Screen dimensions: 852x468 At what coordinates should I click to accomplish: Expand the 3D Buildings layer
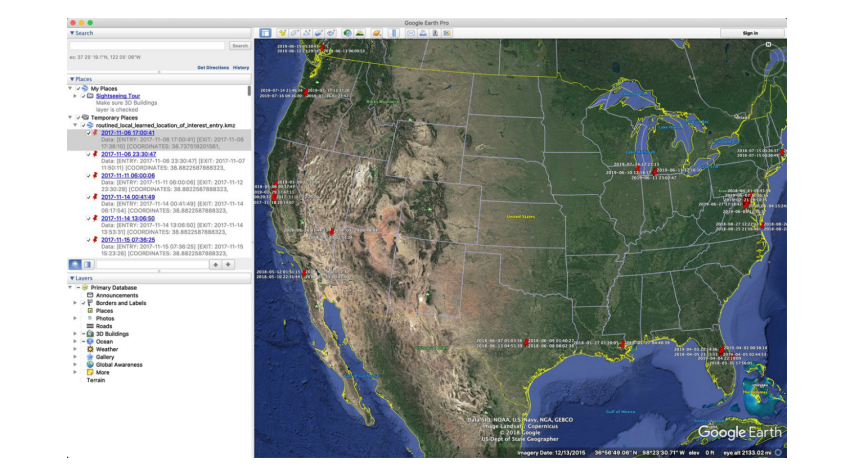(x=75, y=334)
